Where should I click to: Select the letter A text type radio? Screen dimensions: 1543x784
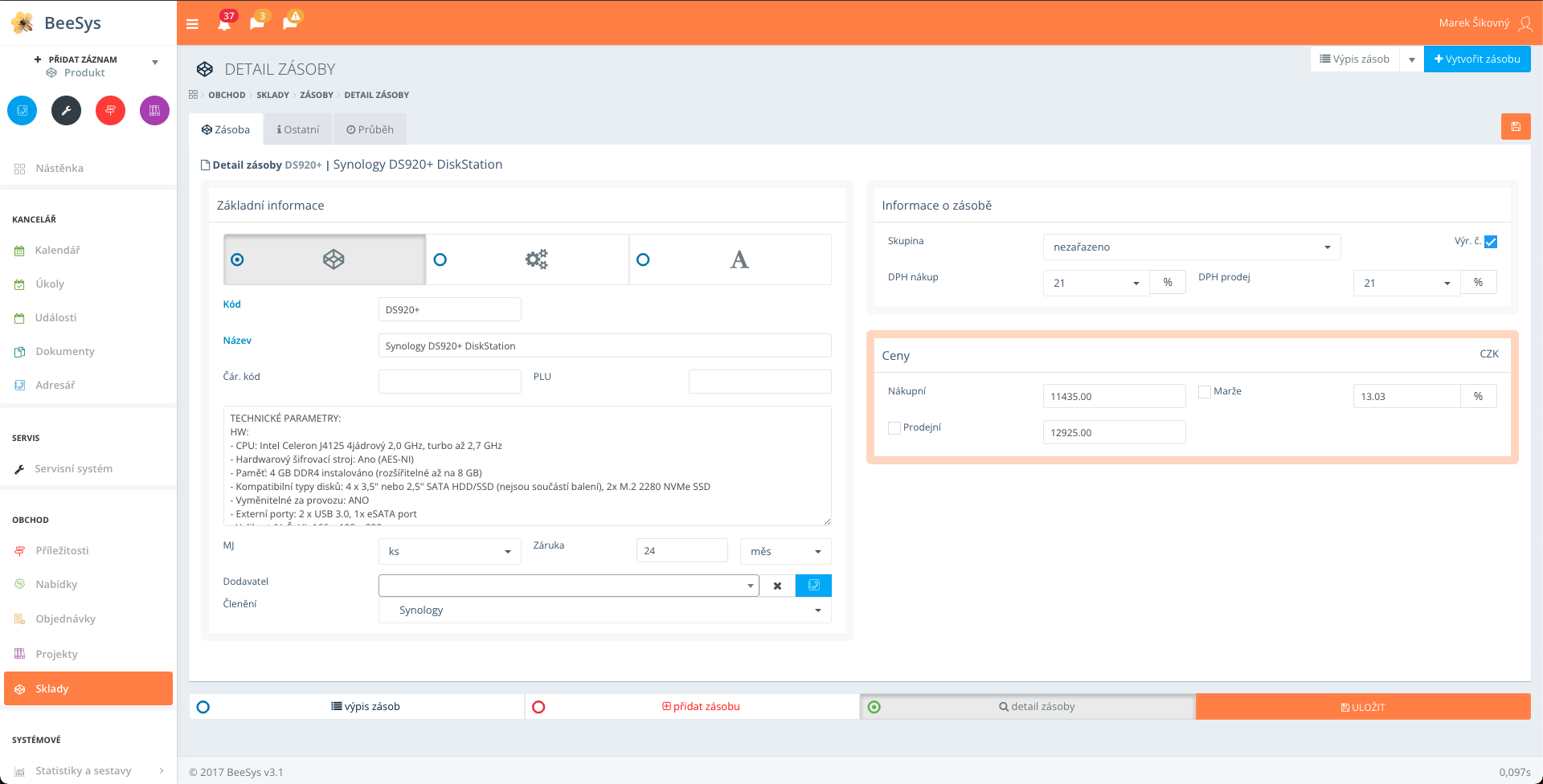642,259
